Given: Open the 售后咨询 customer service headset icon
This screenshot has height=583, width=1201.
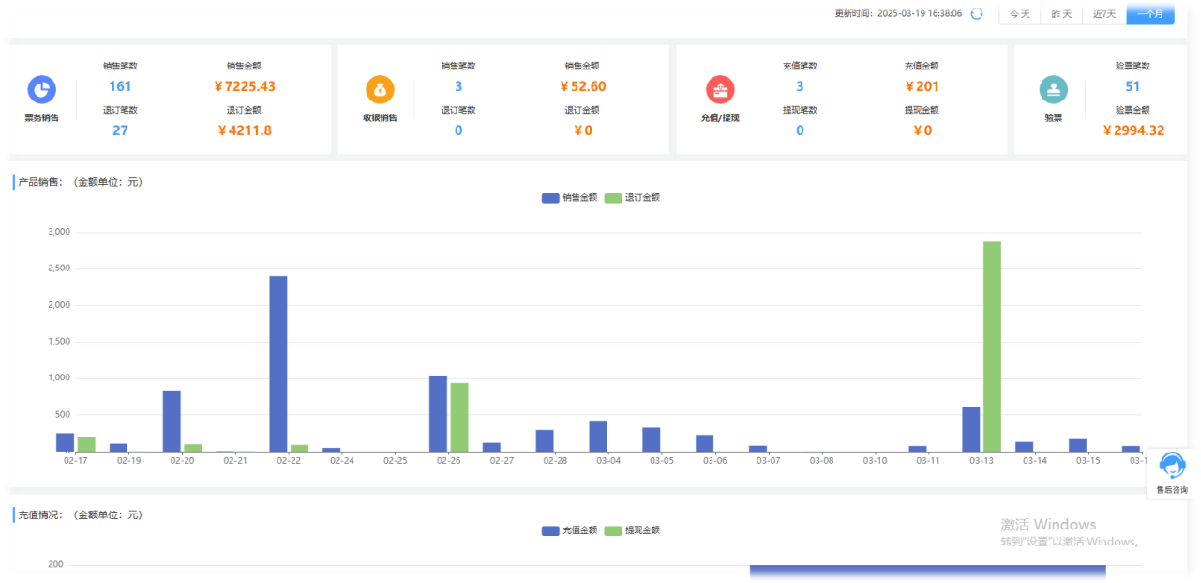Looking at the screenshot, I should [x=1172, y=466].
